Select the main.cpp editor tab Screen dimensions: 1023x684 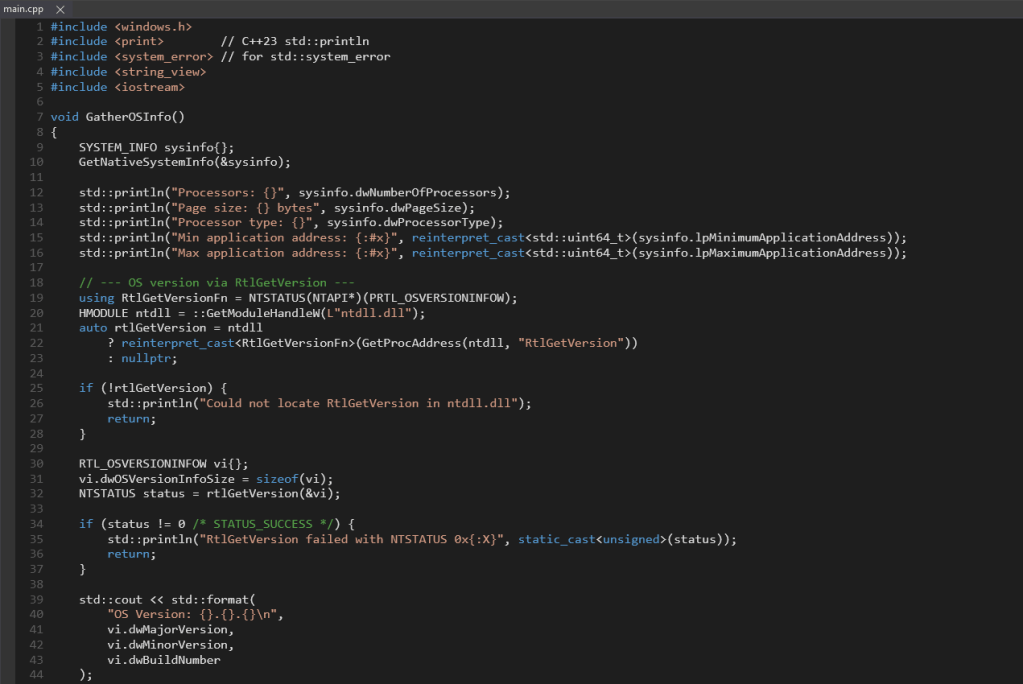(x=26, y=9)
